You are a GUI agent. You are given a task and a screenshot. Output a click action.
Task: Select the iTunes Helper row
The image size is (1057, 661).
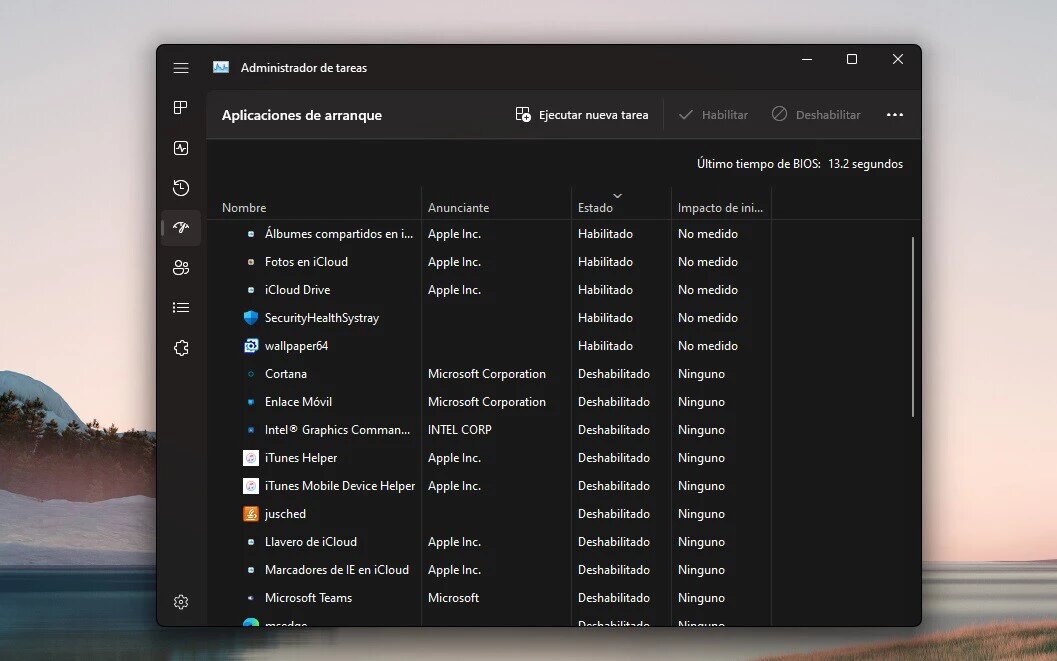tap(301, 458)
